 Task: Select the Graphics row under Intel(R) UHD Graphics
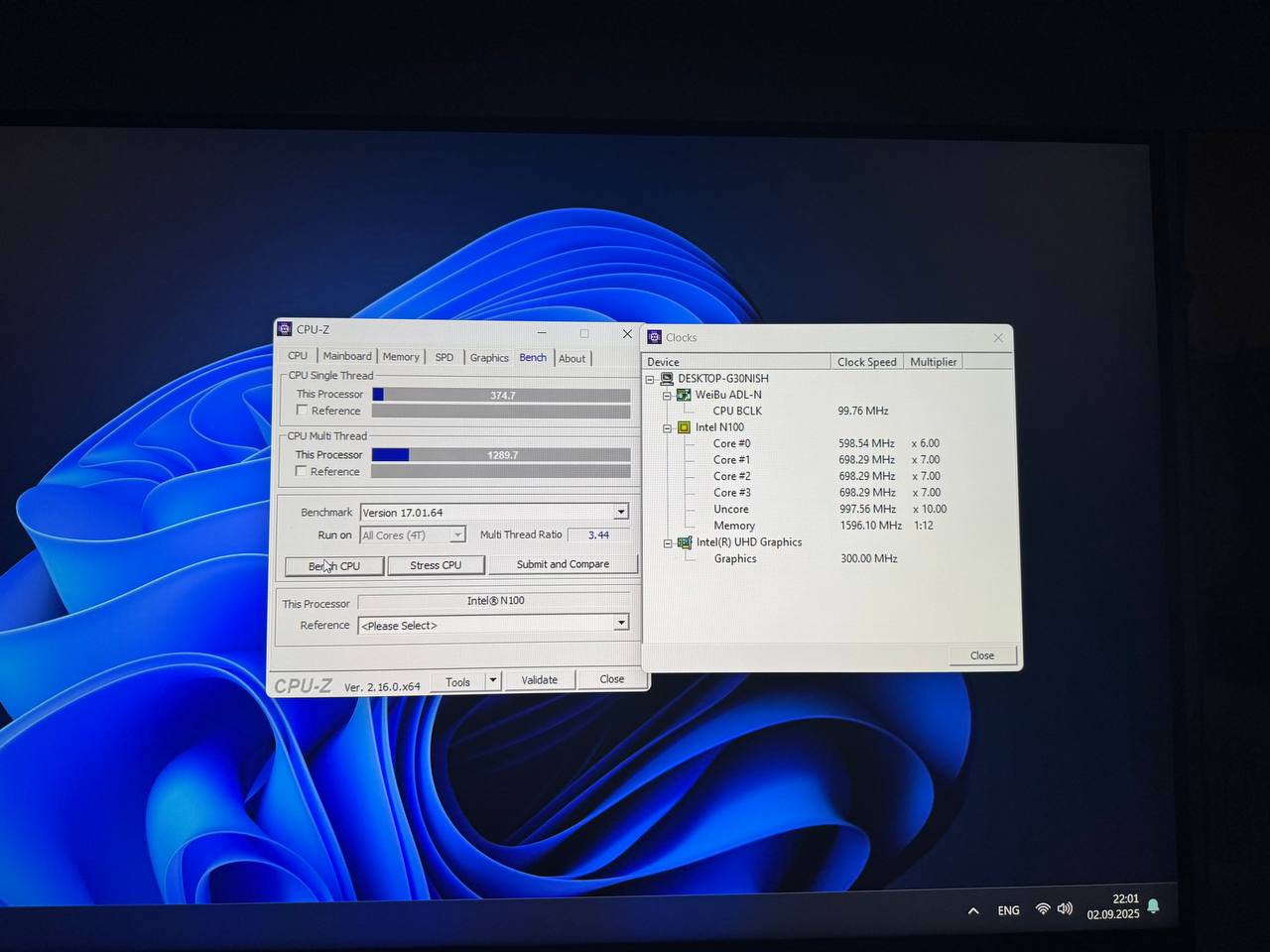735,559
